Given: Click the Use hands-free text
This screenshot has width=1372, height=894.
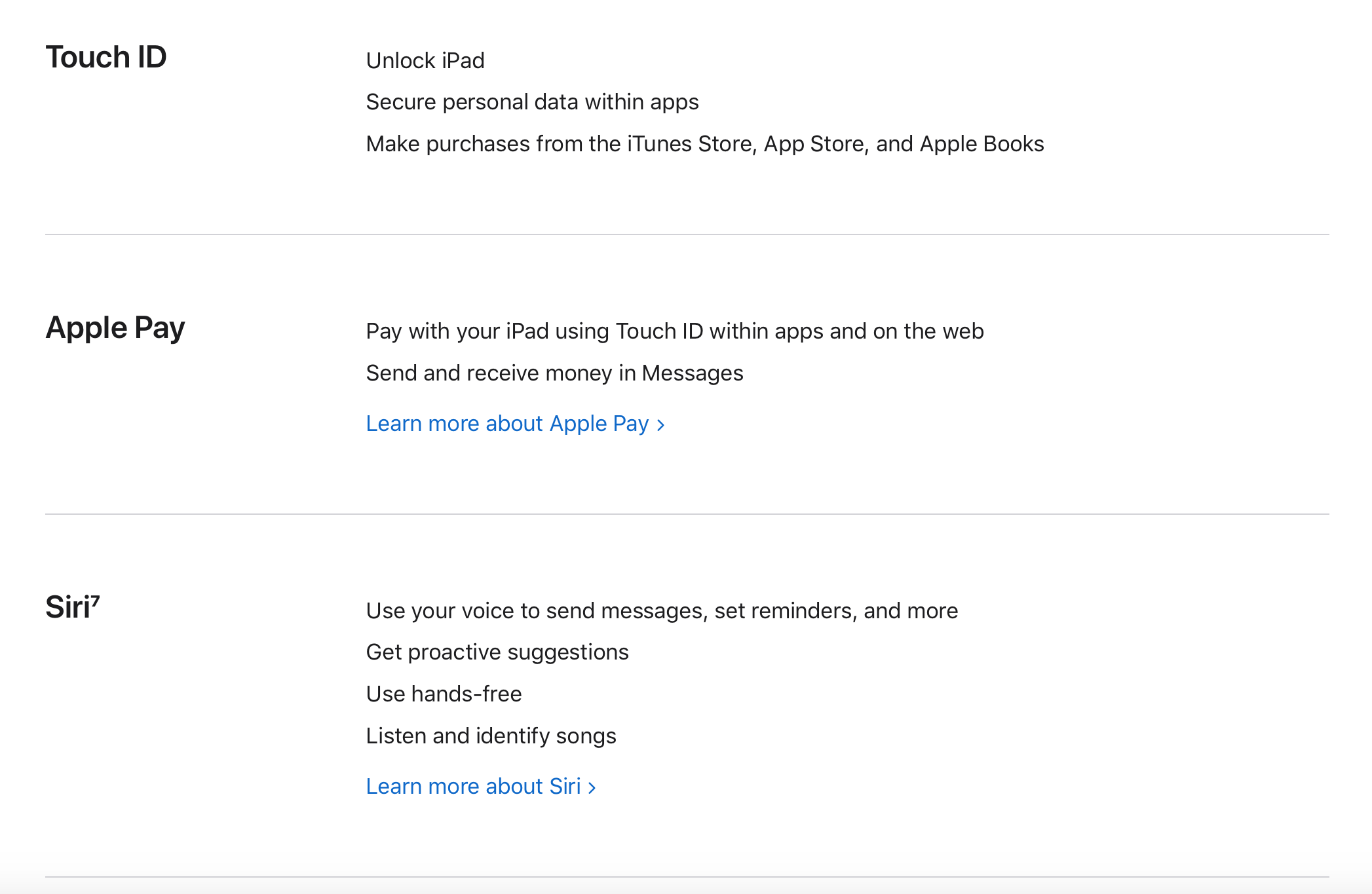Looking at the screenshot, I should click(x=444, y=694).
